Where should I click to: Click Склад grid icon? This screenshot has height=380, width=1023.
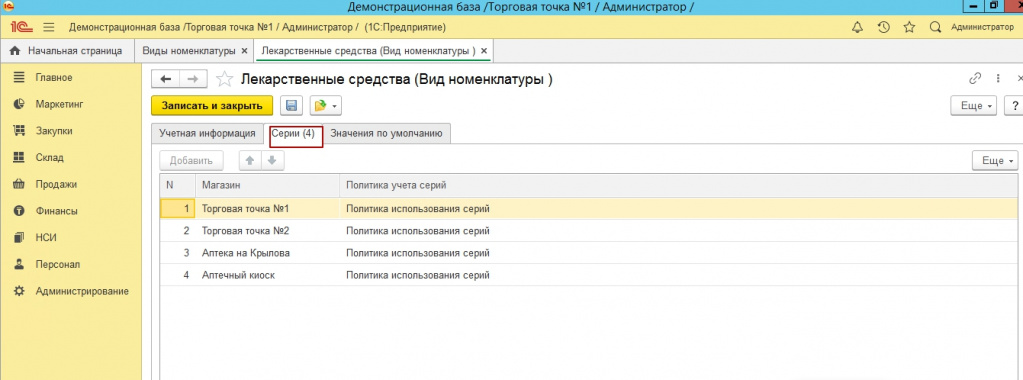pos(19,157)
